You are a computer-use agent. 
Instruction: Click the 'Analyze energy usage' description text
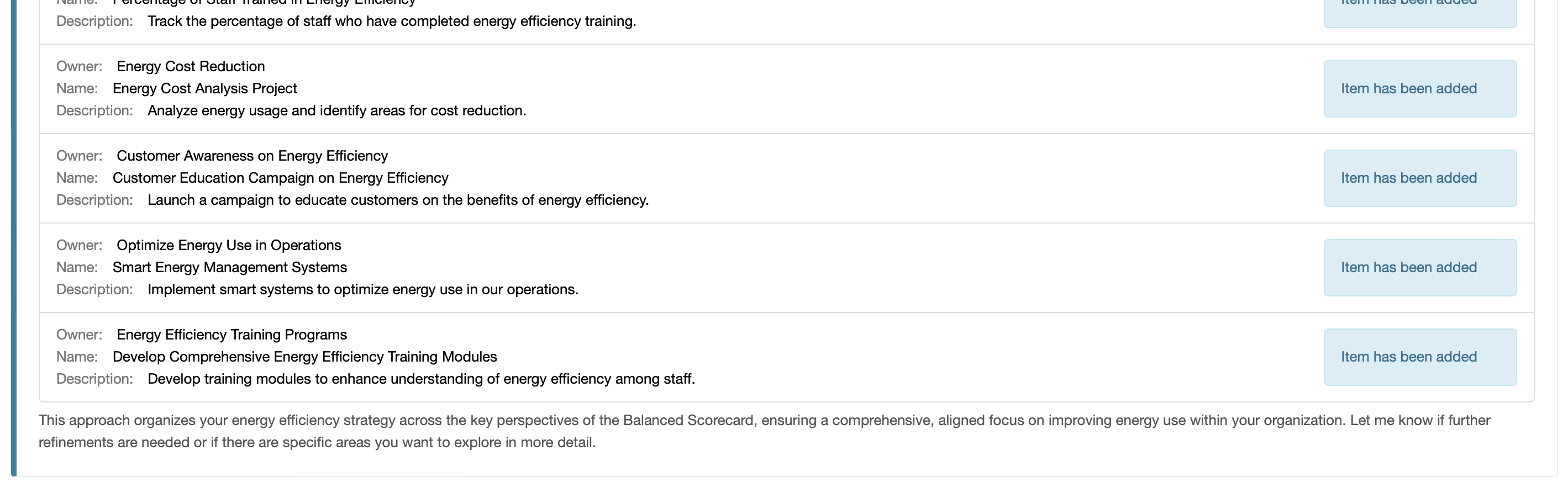click(336, 111)
